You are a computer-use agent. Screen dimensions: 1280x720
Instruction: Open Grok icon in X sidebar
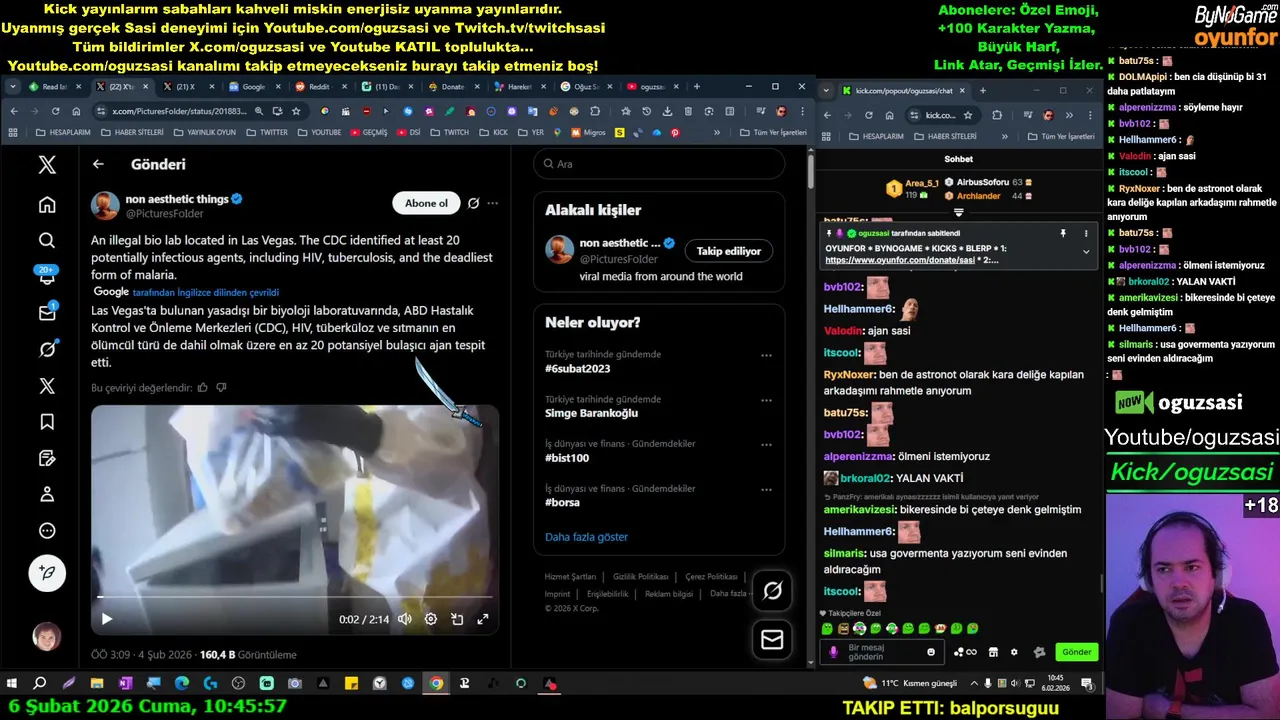[x=47, y=349]
